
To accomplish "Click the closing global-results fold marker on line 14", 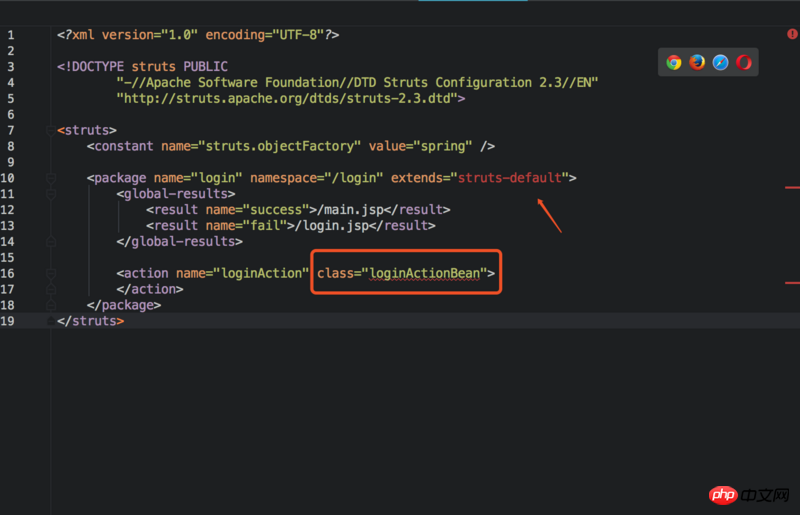I will tap(51, 241).
